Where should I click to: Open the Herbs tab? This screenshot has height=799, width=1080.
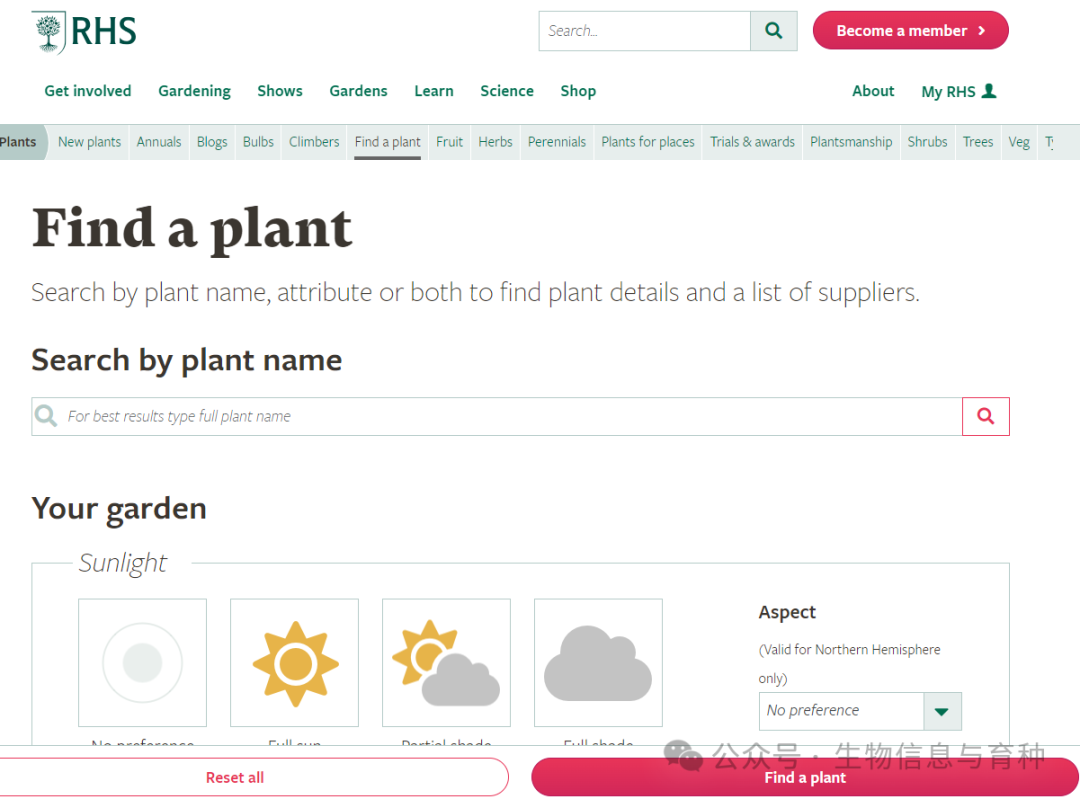click(x=495, y=142)
